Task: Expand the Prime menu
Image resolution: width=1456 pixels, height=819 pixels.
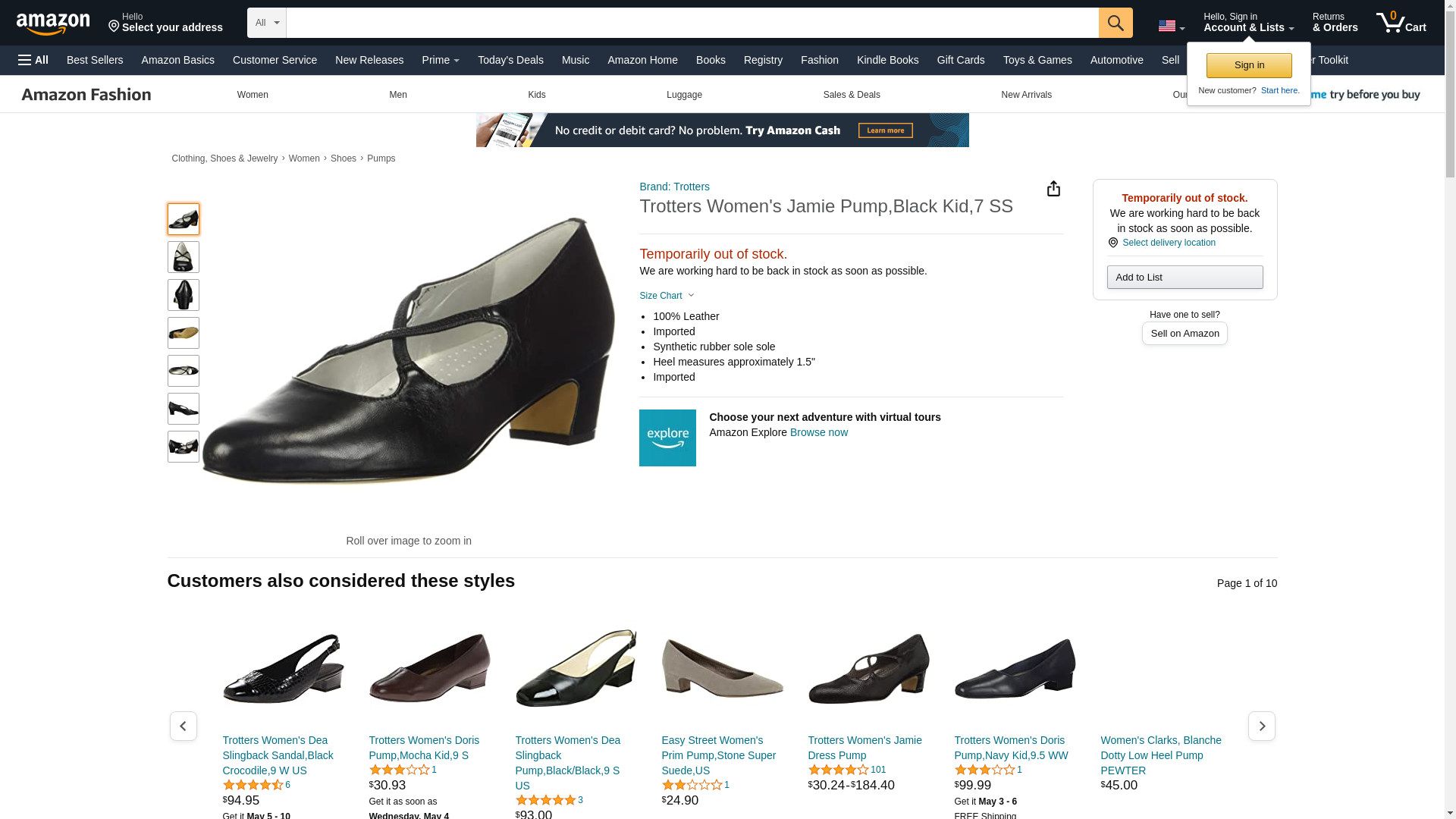Action: [441, 60]
